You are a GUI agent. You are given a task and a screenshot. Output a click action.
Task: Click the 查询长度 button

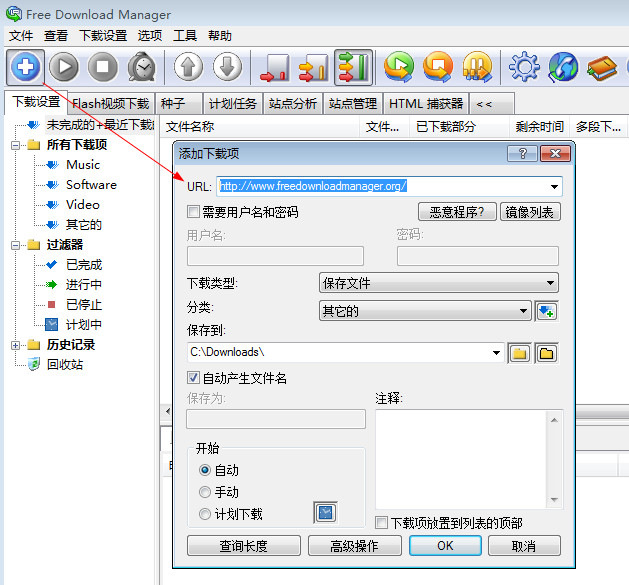click(243, 546)
